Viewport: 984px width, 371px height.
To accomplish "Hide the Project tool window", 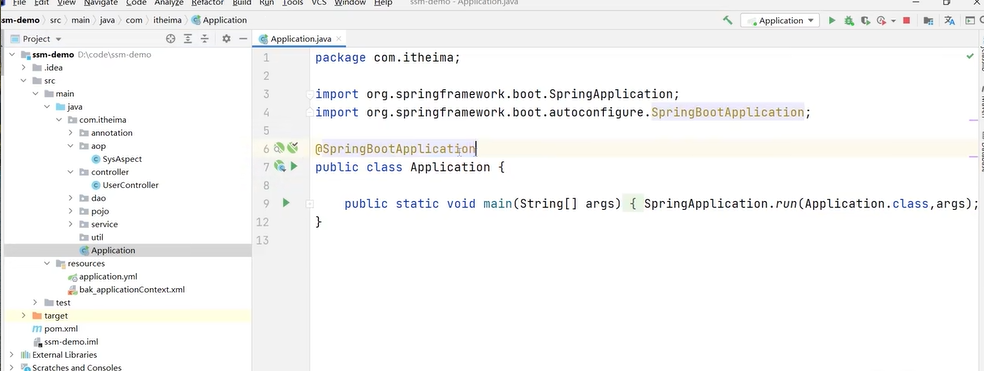I will tap(243, 39).
